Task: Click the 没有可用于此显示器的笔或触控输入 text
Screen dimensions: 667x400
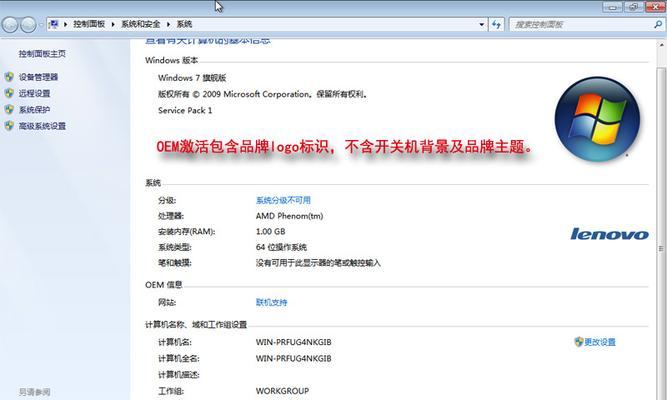Action: (x=318, y=263)
